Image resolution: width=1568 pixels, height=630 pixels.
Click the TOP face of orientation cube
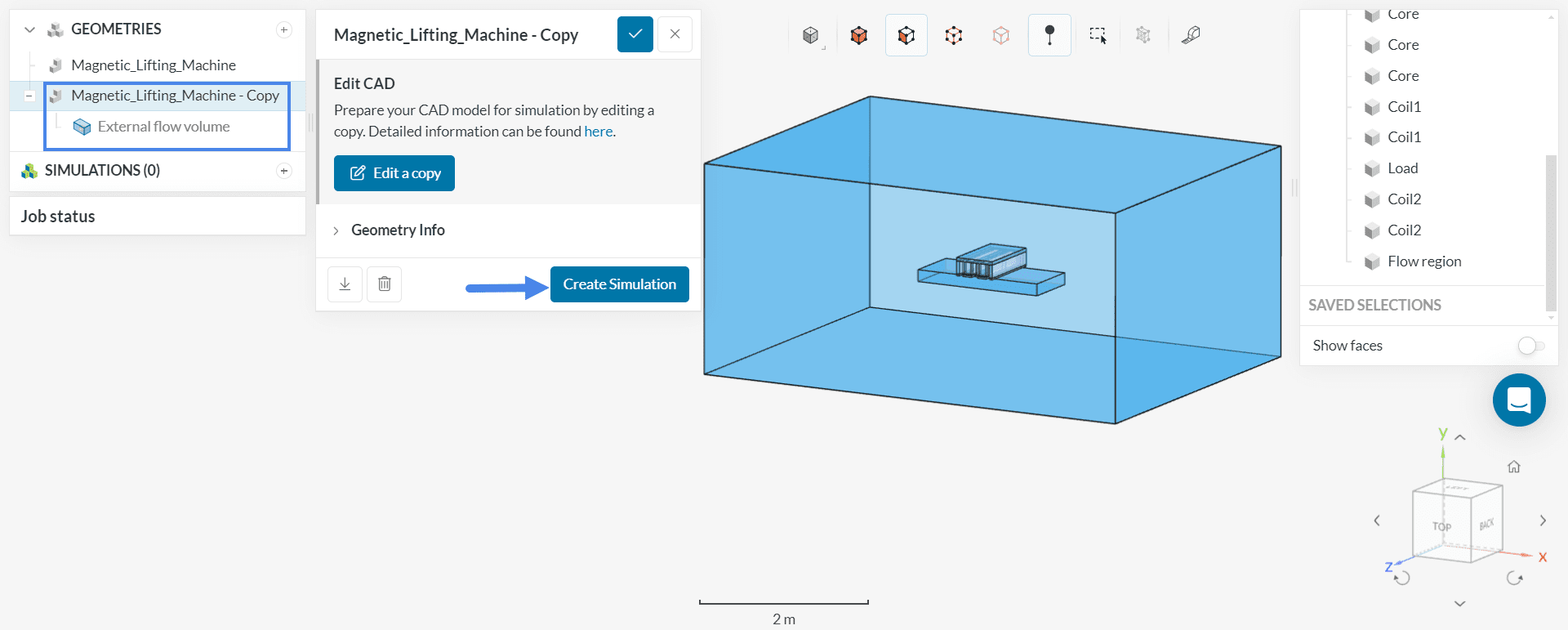tap(1441, 527)
